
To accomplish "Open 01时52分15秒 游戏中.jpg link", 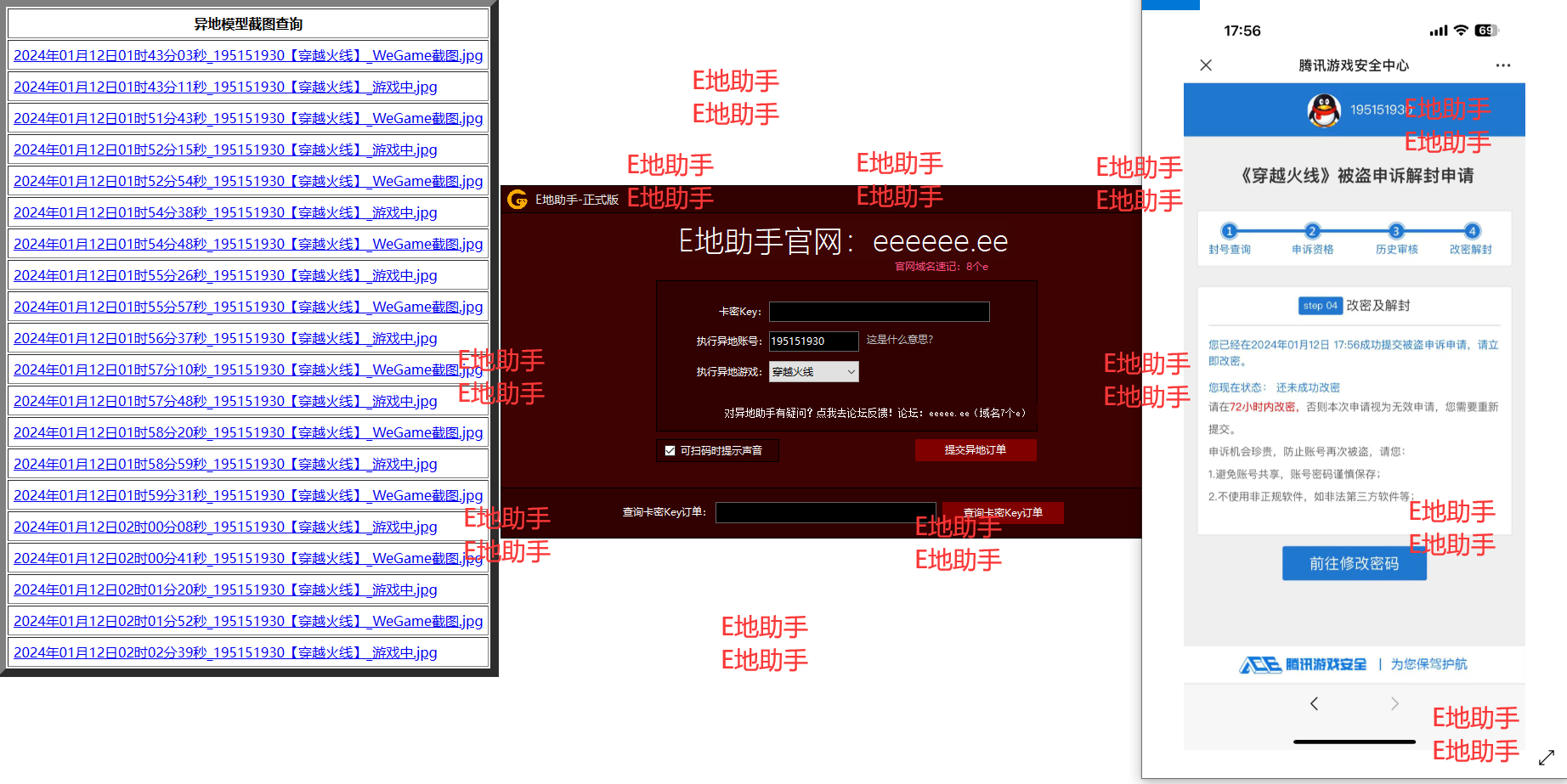I will [225, 149].
